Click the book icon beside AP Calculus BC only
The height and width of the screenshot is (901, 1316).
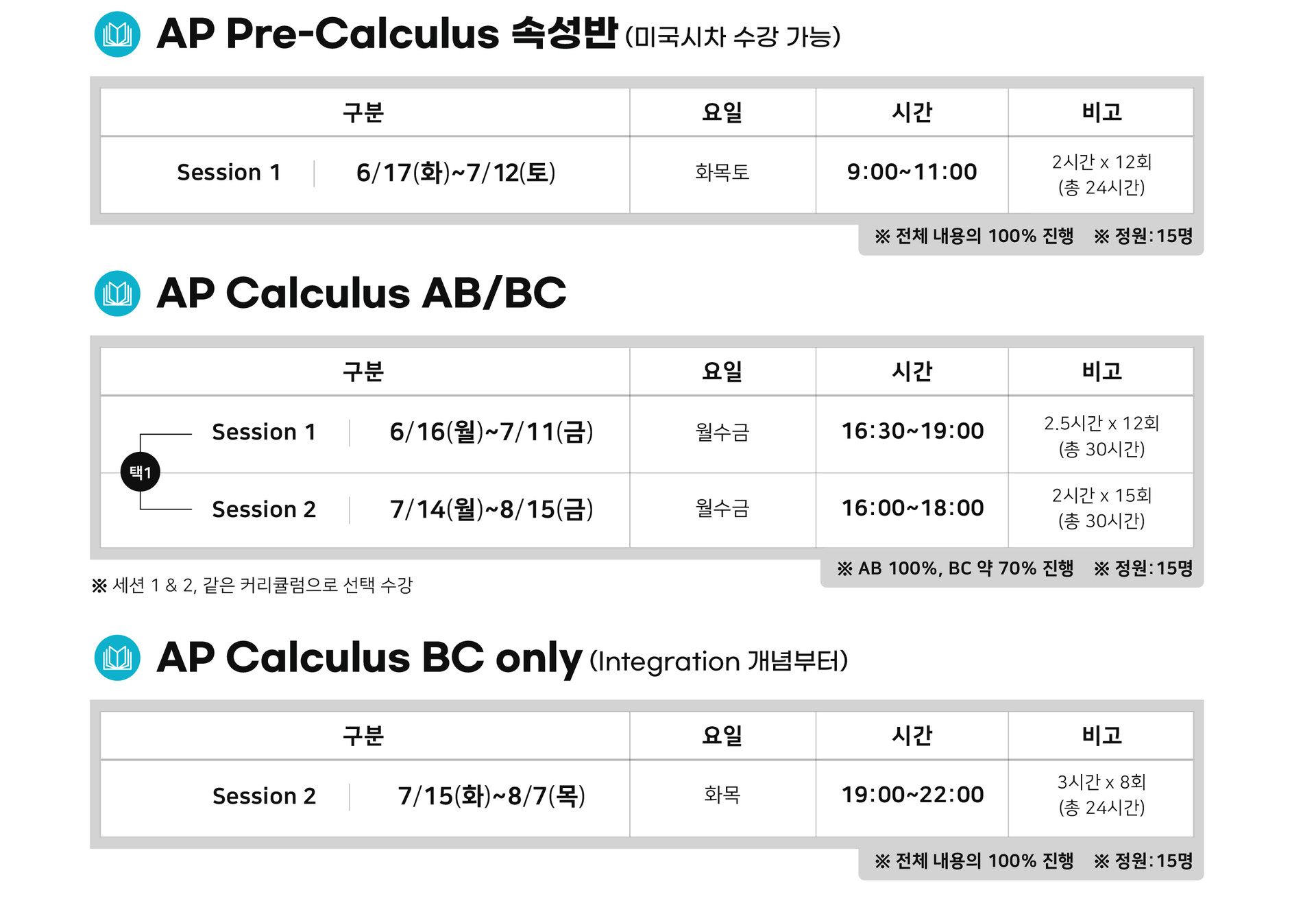pyautogui.click(x=117, y=658)
